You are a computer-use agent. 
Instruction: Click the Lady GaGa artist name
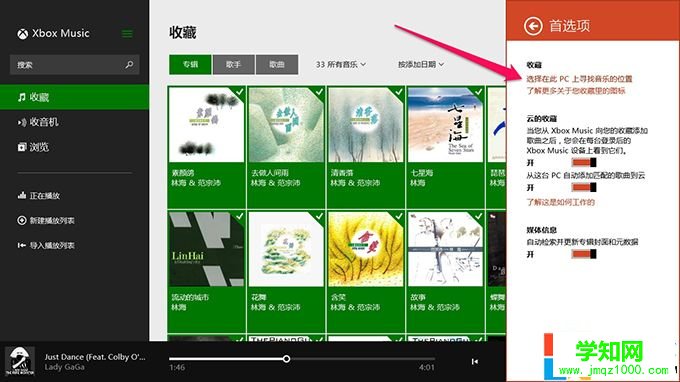coord(65,367)
